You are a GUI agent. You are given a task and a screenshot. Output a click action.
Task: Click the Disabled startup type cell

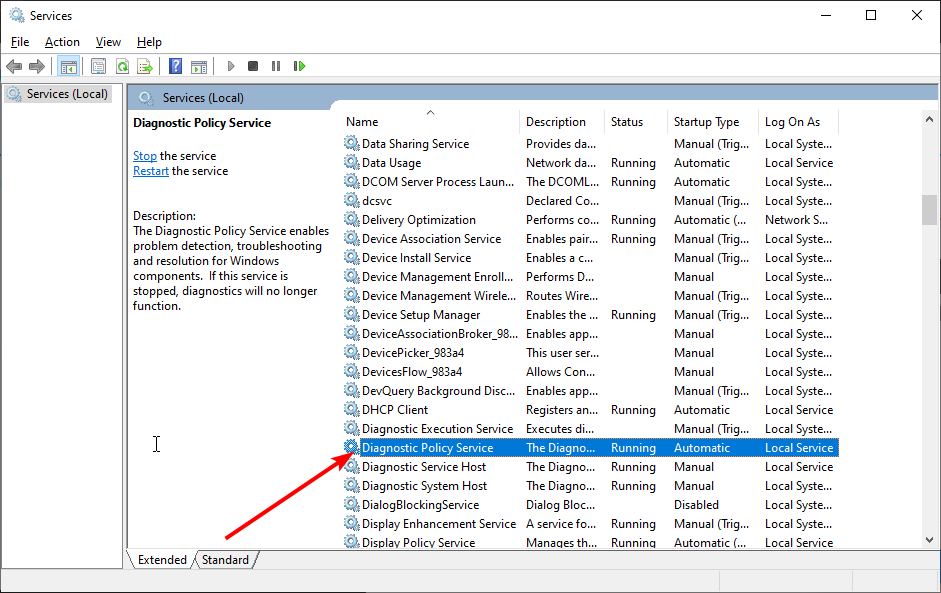click(696, 505)
